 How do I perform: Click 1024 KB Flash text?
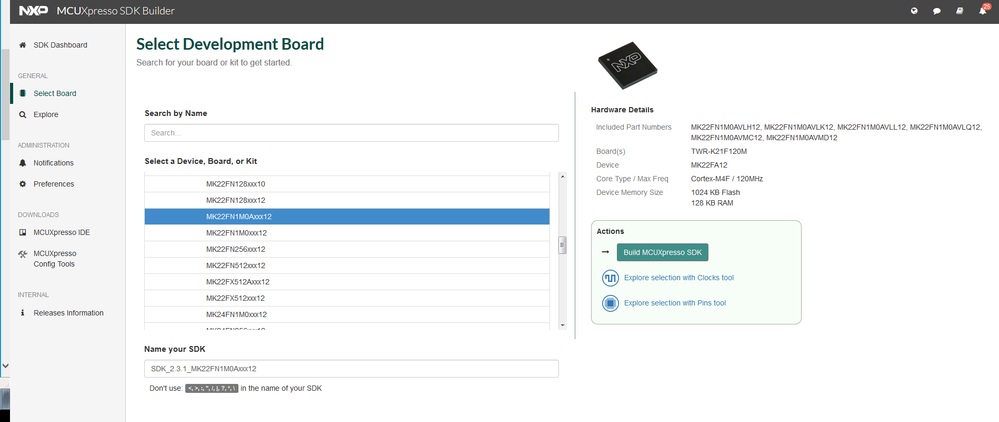coord(715,192)
